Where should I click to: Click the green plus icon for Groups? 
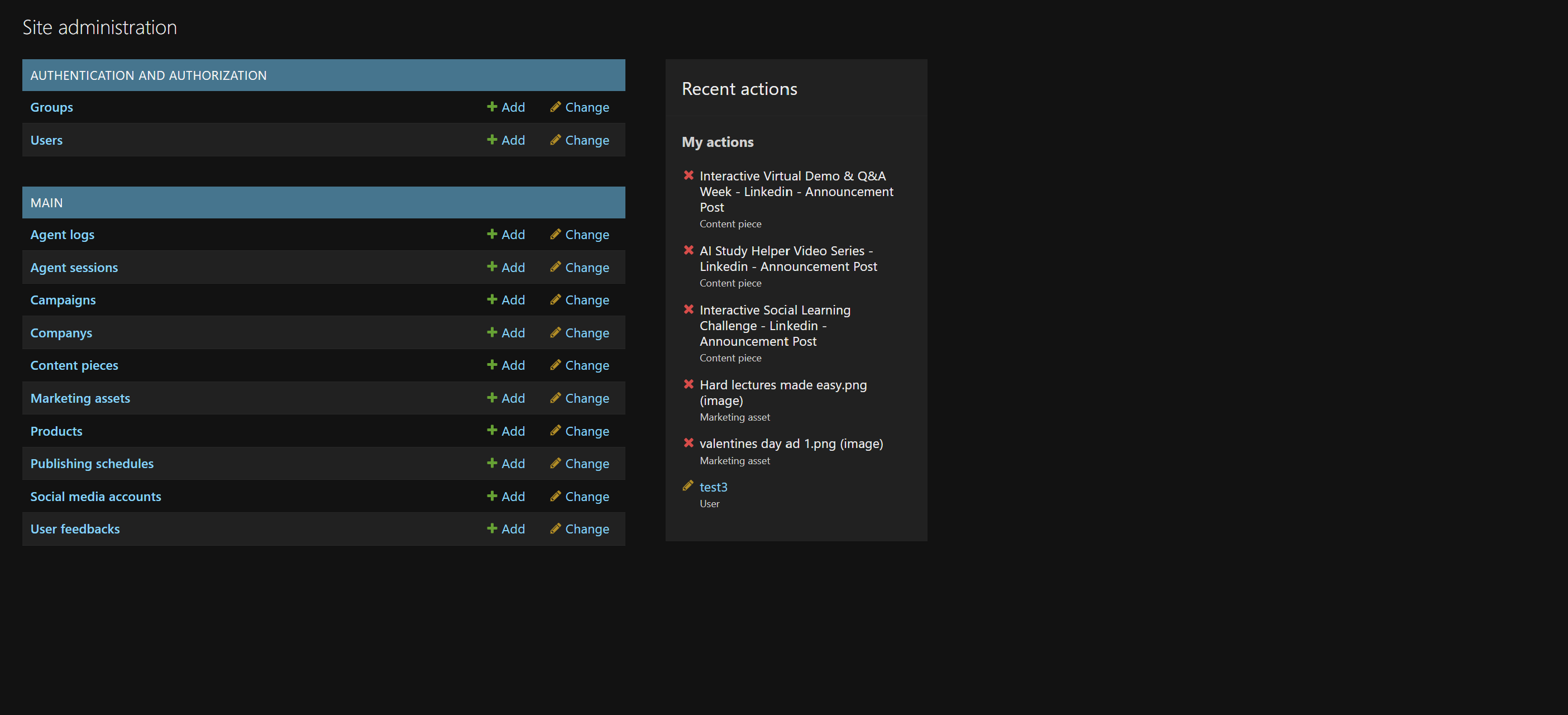(492, 107)
